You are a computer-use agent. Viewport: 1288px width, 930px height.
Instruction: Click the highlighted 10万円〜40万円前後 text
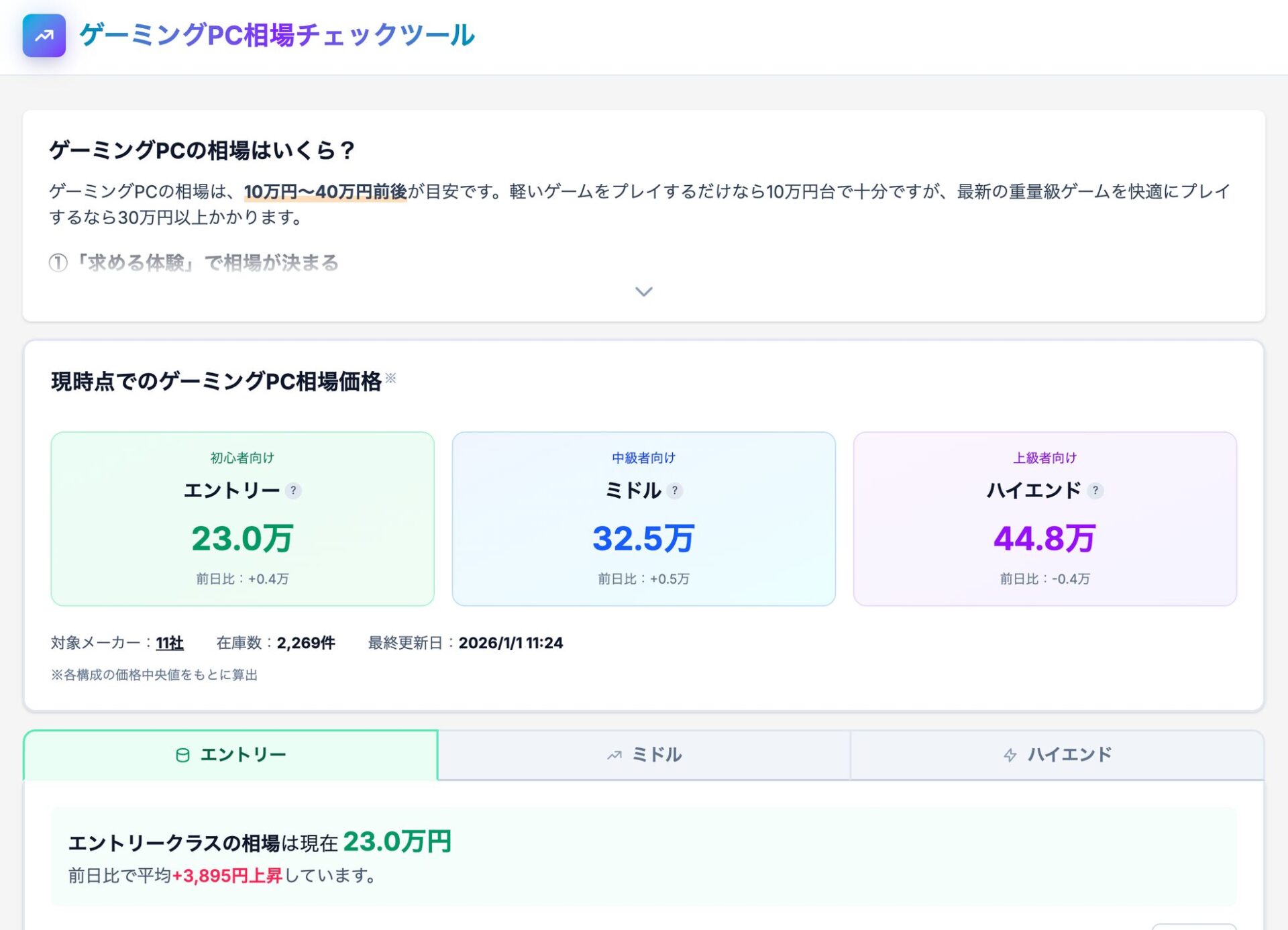[325, 192]
